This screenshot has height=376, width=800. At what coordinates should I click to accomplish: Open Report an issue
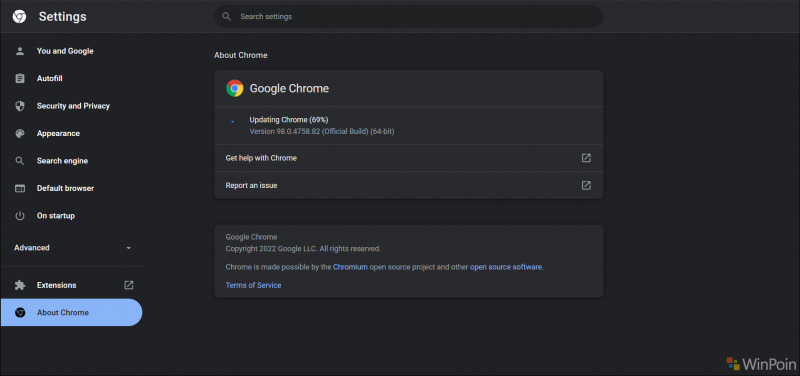point(409,185)
